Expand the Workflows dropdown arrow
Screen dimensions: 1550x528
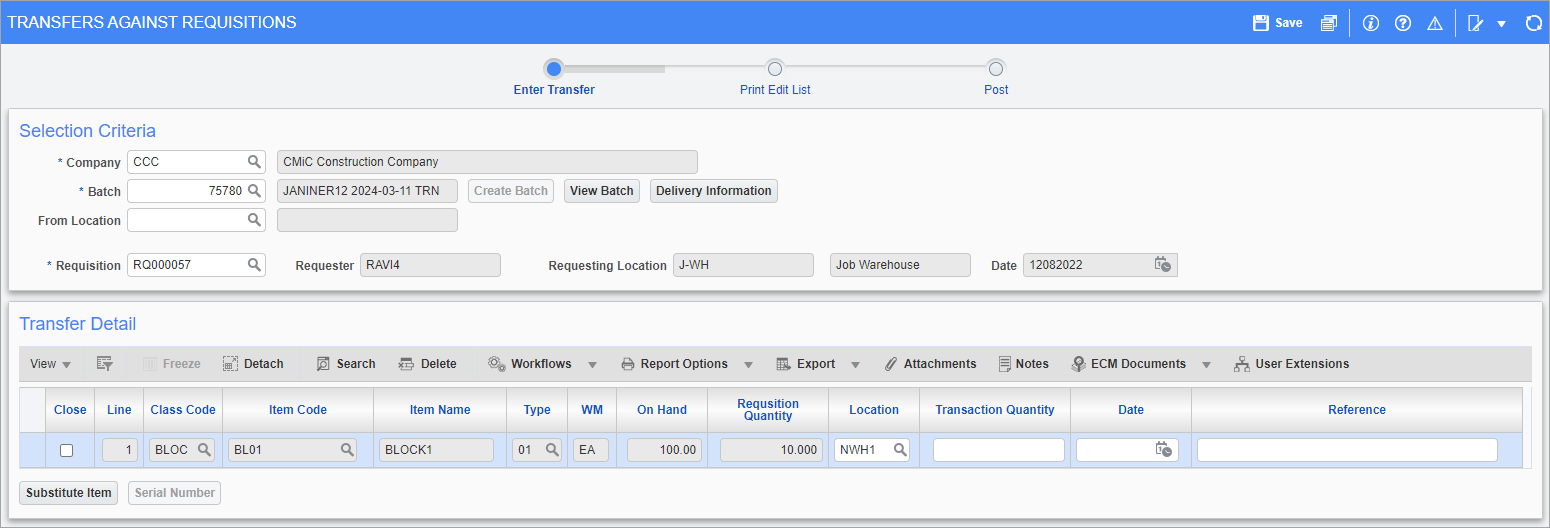(x=592, y=365)
